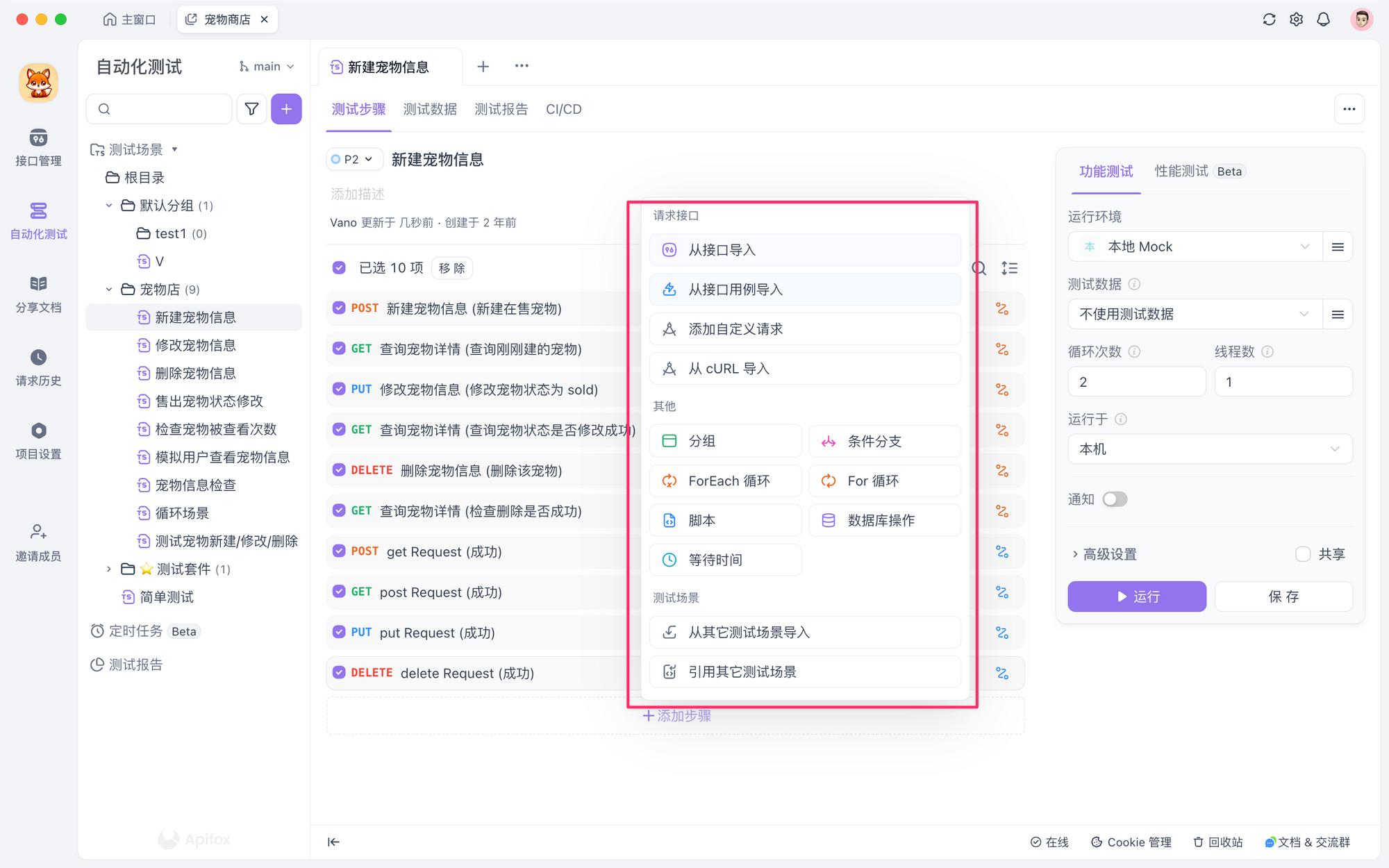
Task: Click the purple 运行 button
Action: pos(1136,596)
